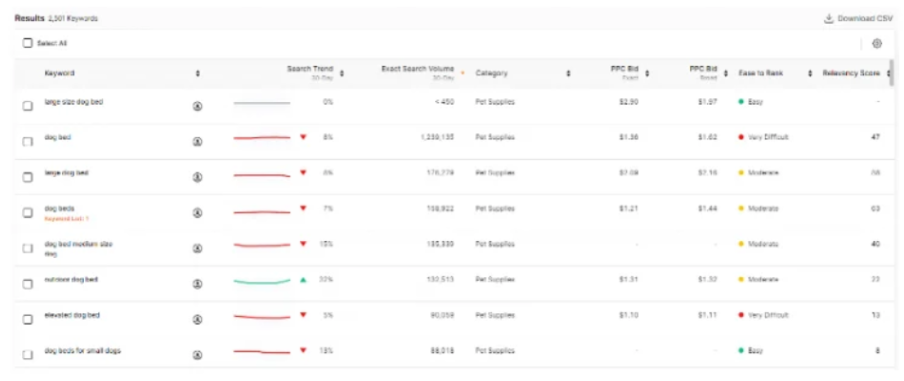Screen dimensions: 904x381
Task: Click the Keyword column header
Action: pos(59,73)
